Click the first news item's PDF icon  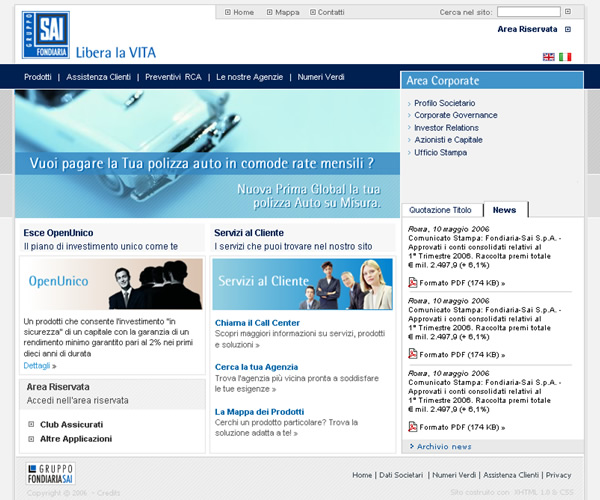[412, 283]
